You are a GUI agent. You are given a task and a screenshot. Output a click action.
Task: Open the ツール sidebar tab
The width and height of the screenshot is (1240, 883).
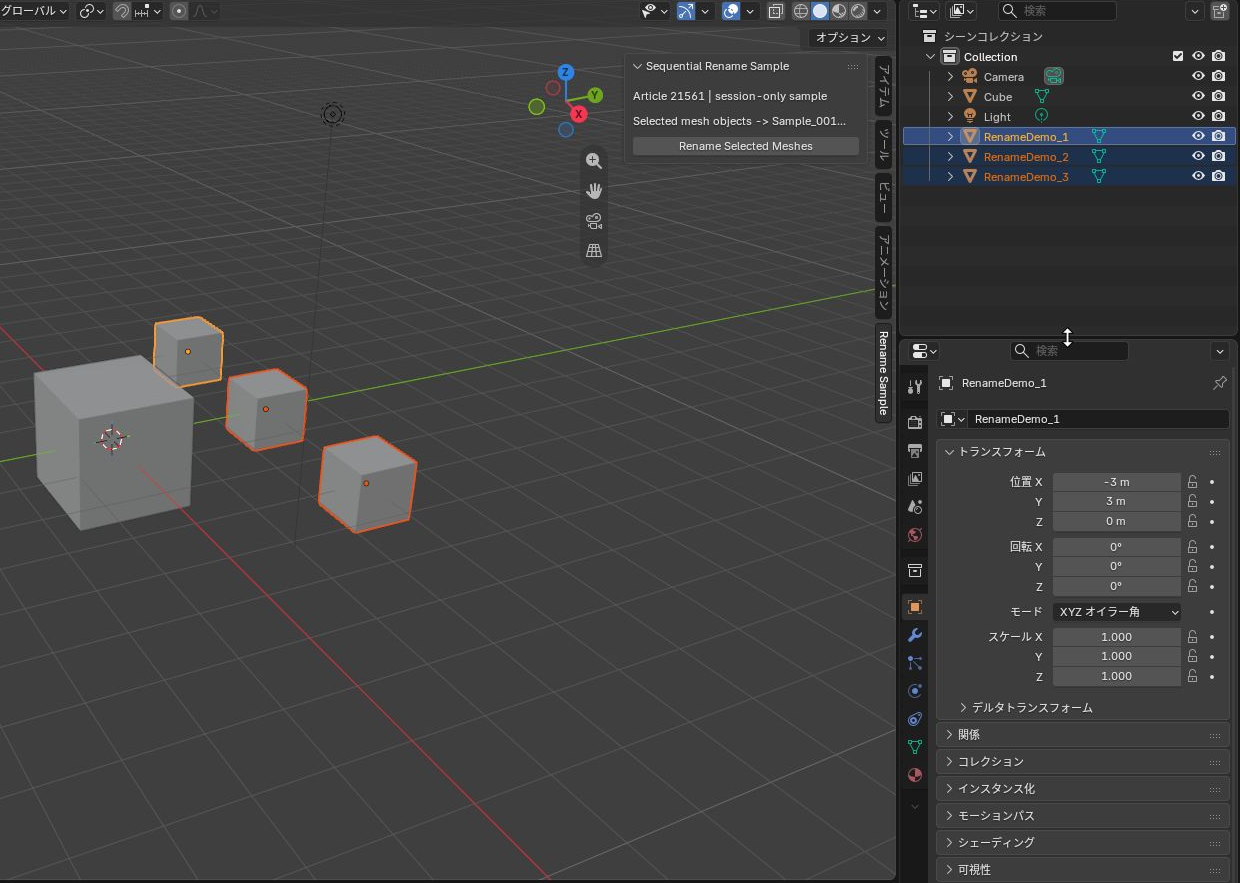884,145
